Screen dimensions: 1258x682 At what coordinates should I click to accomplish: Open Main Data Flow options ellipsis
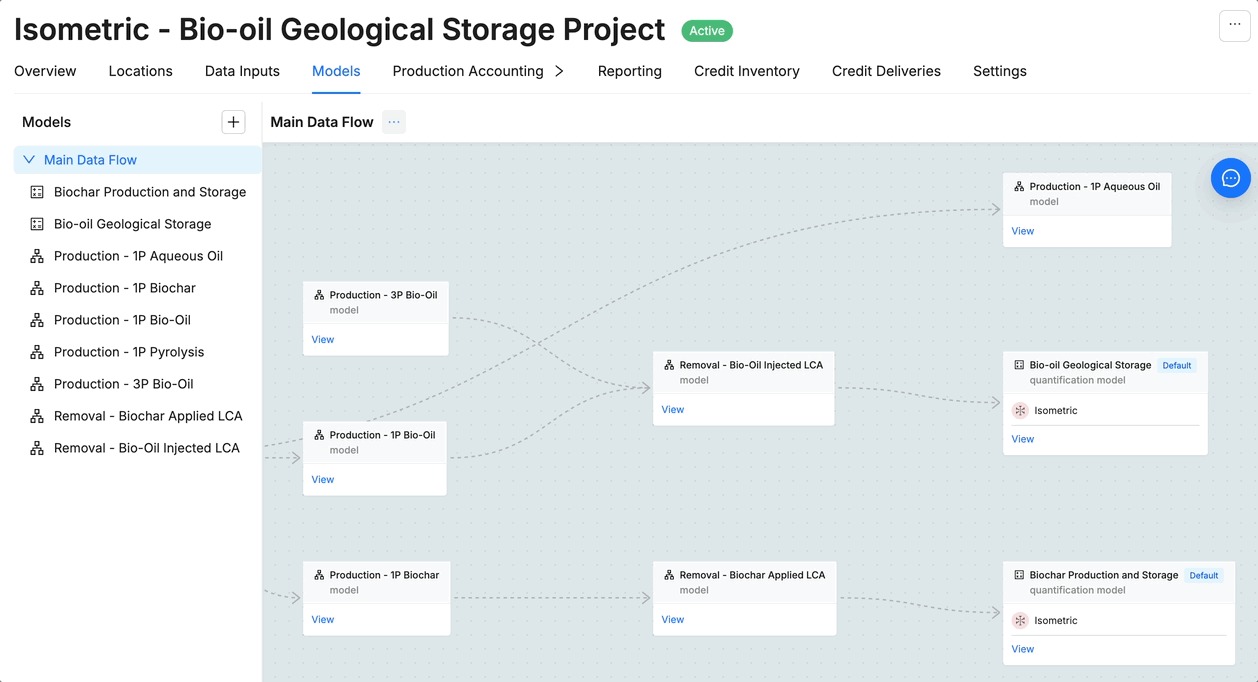[394, 122]
